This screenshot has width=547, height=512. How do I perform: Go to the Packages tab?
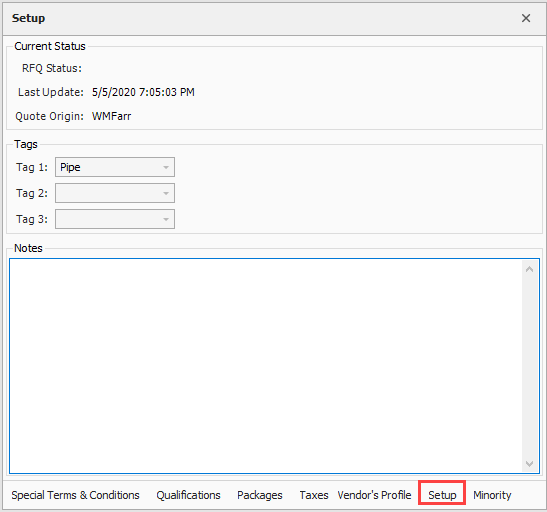(260, 495)
